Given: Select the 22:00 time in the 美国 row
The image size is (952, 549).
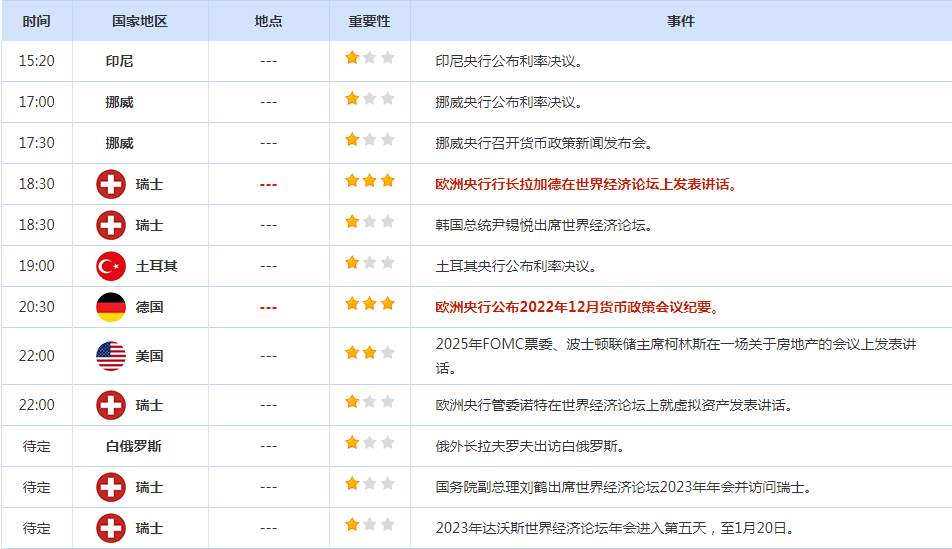Looking at the screenshot, I should point(36,356).
